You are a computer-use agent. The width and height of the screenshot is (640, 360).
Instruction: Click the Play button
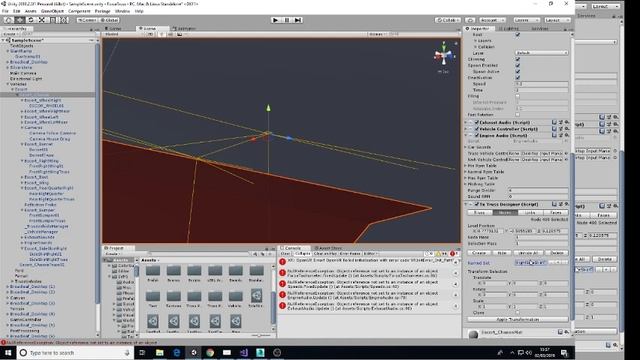pos(276,20)
